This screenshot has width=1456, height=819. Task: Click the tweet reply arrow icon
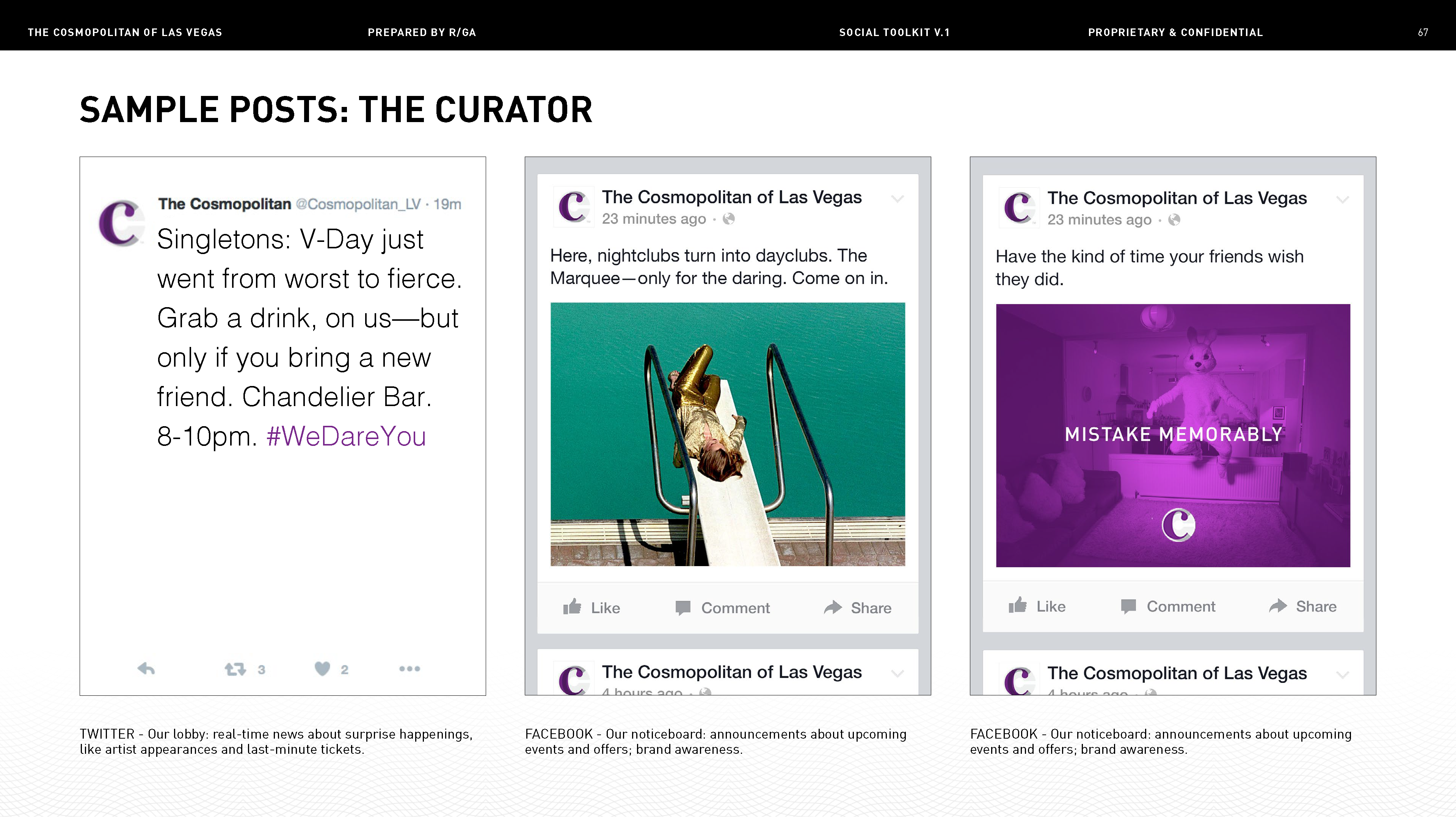point(146,668)
